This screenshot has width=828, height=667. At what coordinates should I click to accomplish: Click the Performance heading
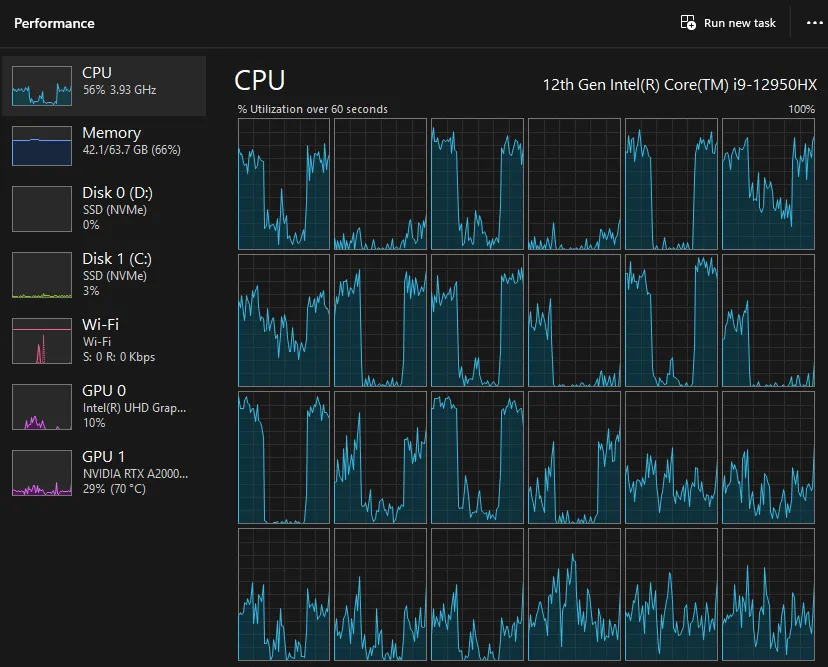54,22
